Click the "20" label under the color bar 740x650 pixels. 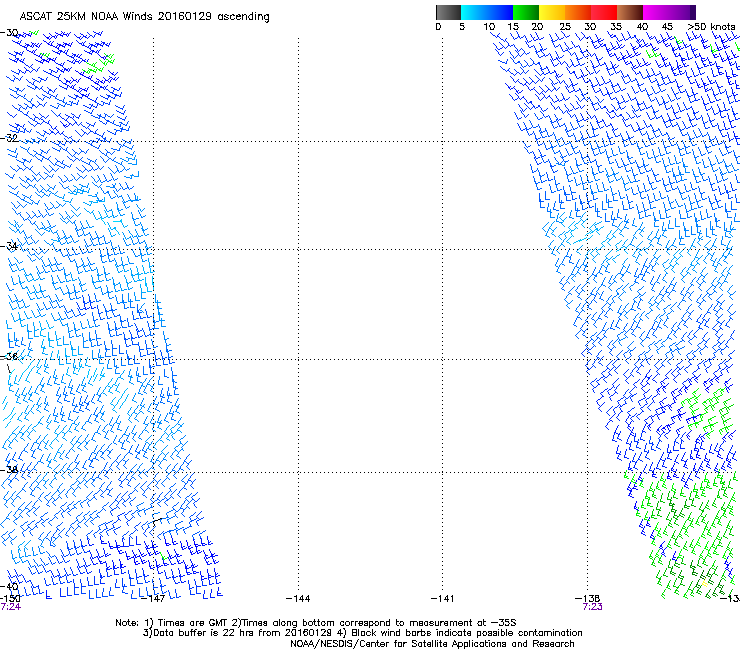pyautogui.click(x=537, y=27)
